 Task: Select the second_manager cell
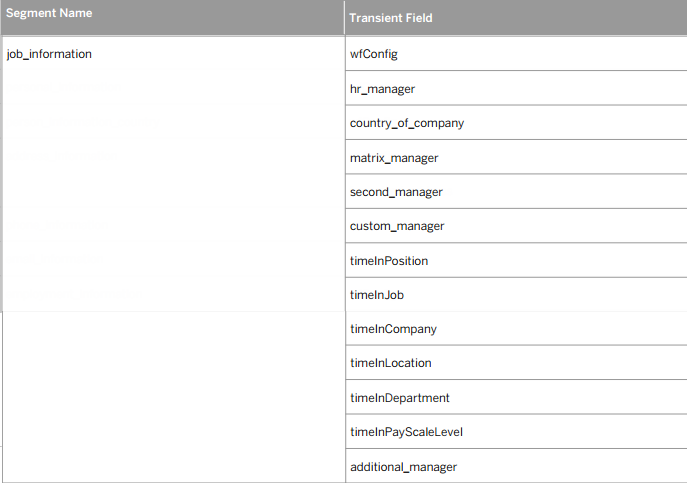[x=516, y=192]
